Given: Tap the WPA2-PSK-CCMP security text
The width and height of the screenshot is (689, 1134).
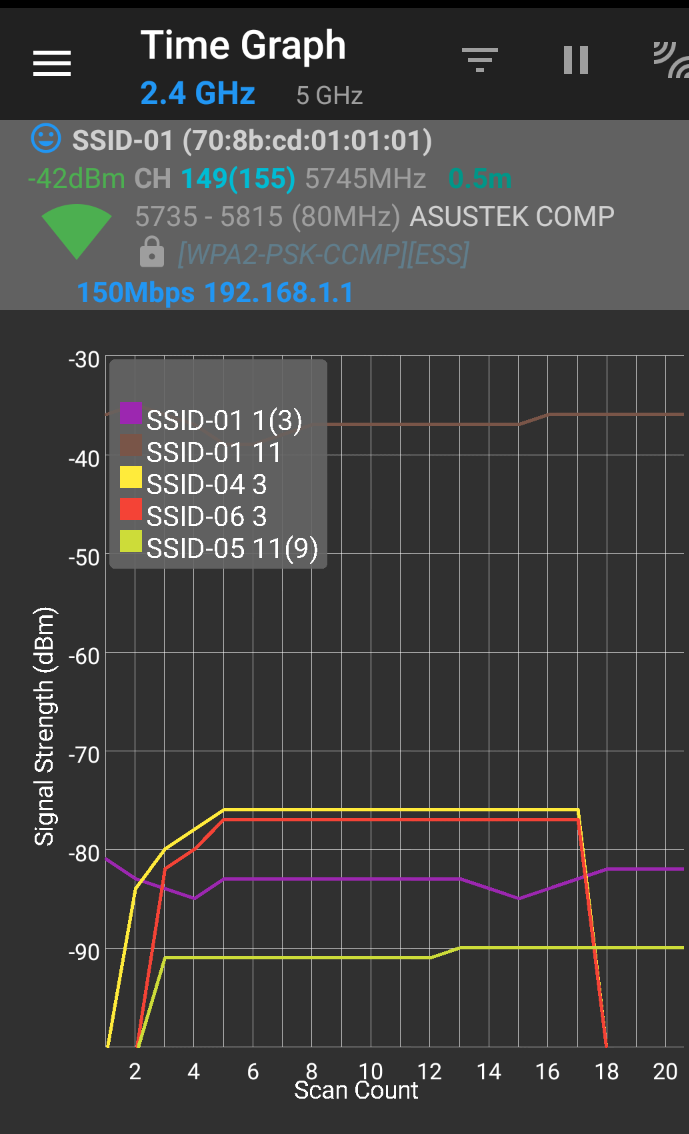Looking at the screenshot, I should point(323,254).
